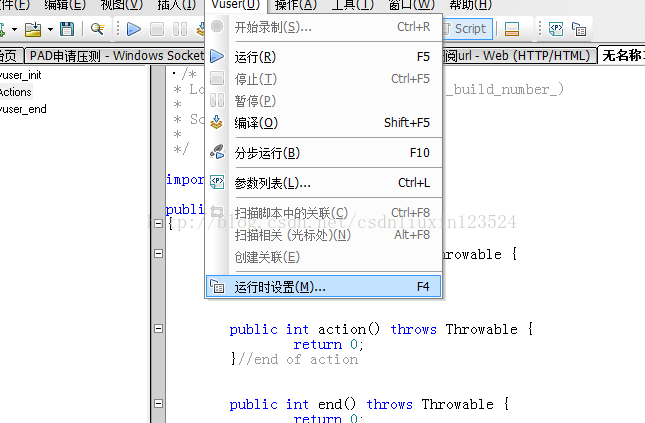Click the Vuser(U) menu bar item
645x423 pixels.
click(236, 5)
